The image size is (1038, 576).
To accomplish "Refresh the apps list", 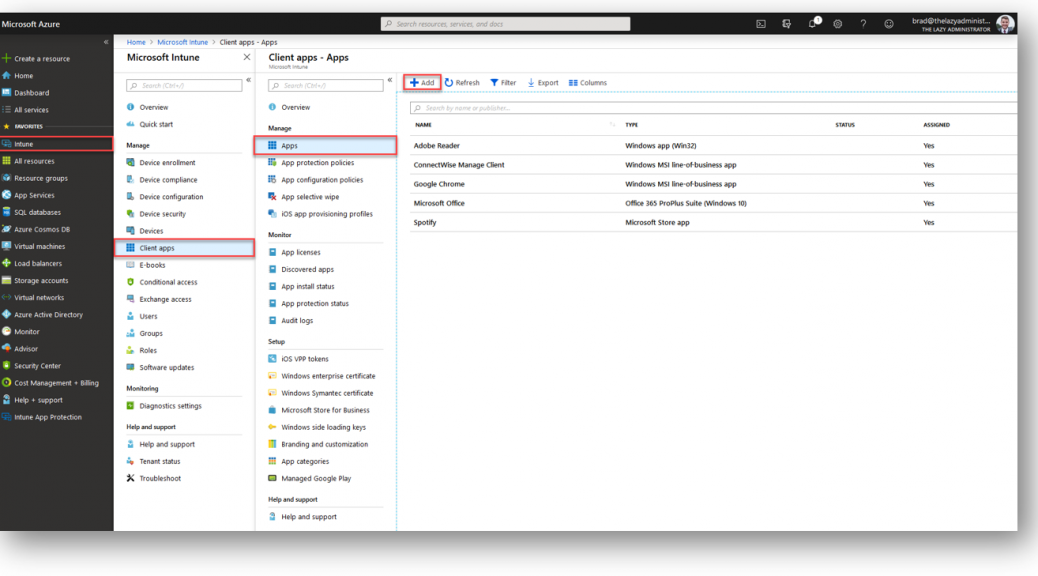I will 462,83.
